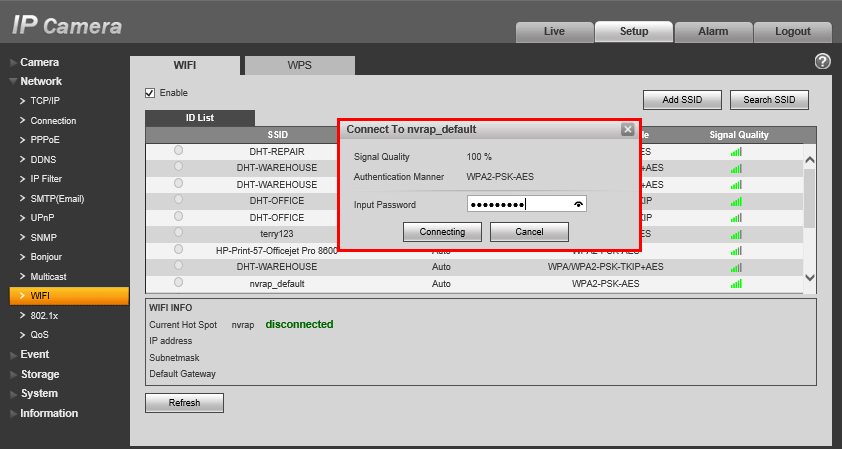Click the Search SSID button
The image size is (842, 449).
[769, 100]
